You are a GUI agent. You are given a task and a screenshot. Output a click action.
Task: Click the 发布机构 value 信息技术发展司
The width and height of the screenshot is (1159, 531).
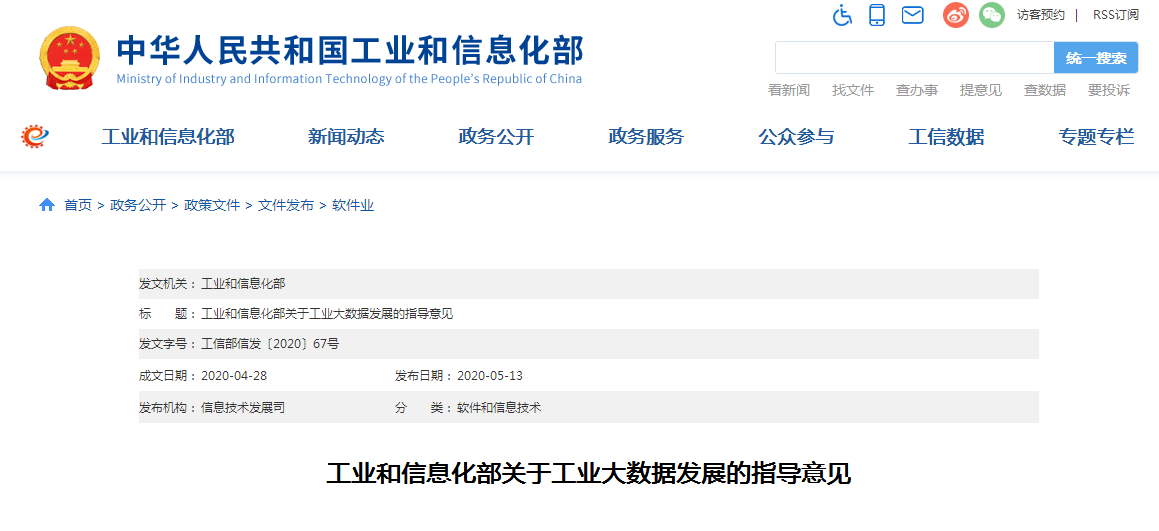point(243,407)
